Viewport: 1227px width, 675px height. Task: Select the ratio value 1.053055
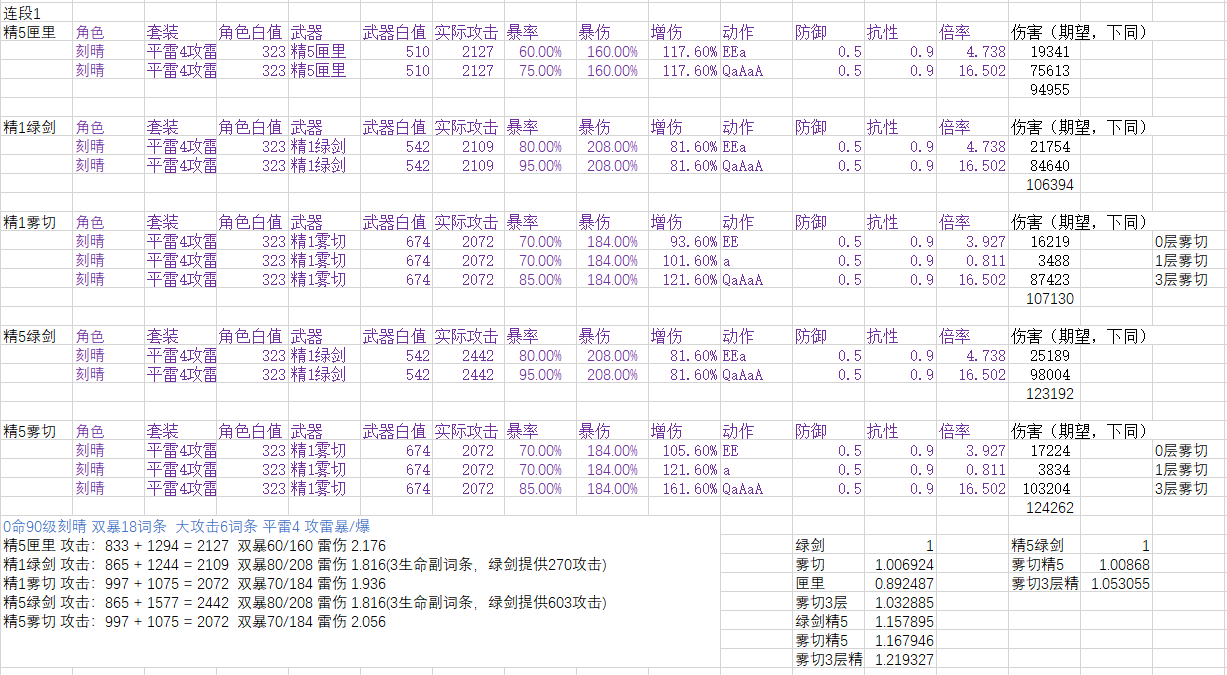tap(1119, 584)
